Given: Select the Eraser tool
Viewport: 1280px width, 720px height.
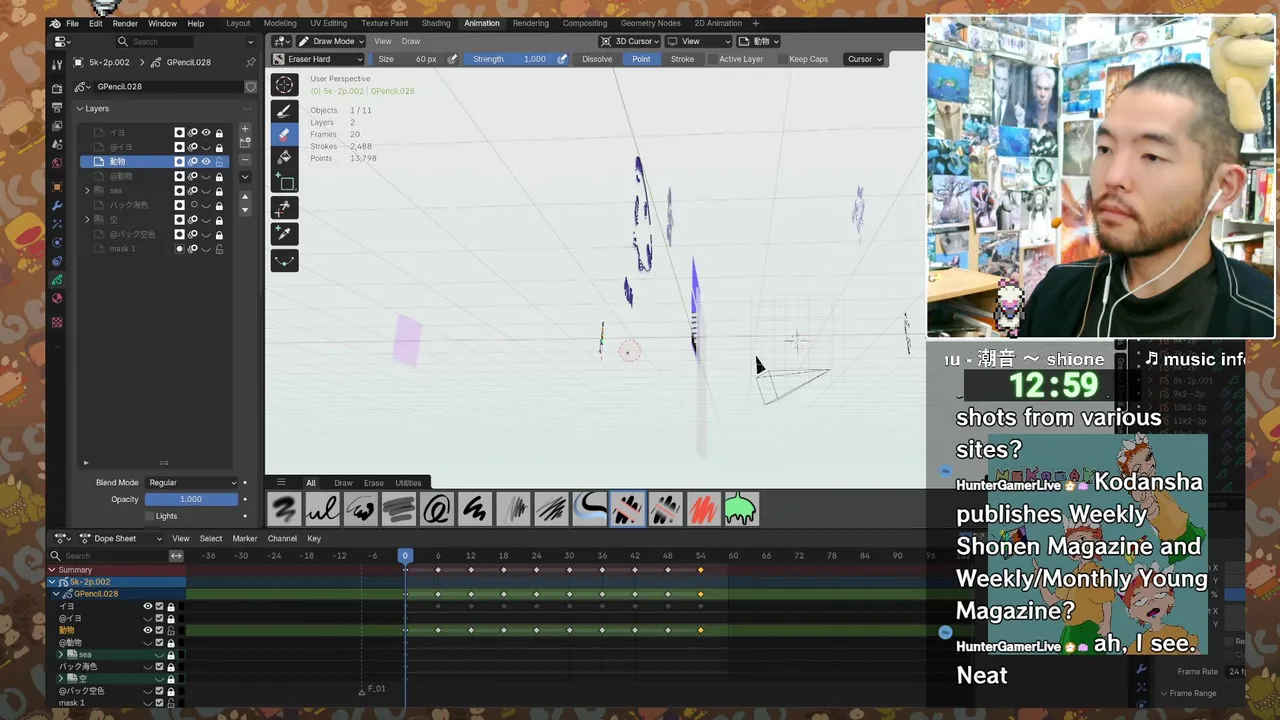Looking at the screenshot, I should pyautogui.click(x=284, y=134).
